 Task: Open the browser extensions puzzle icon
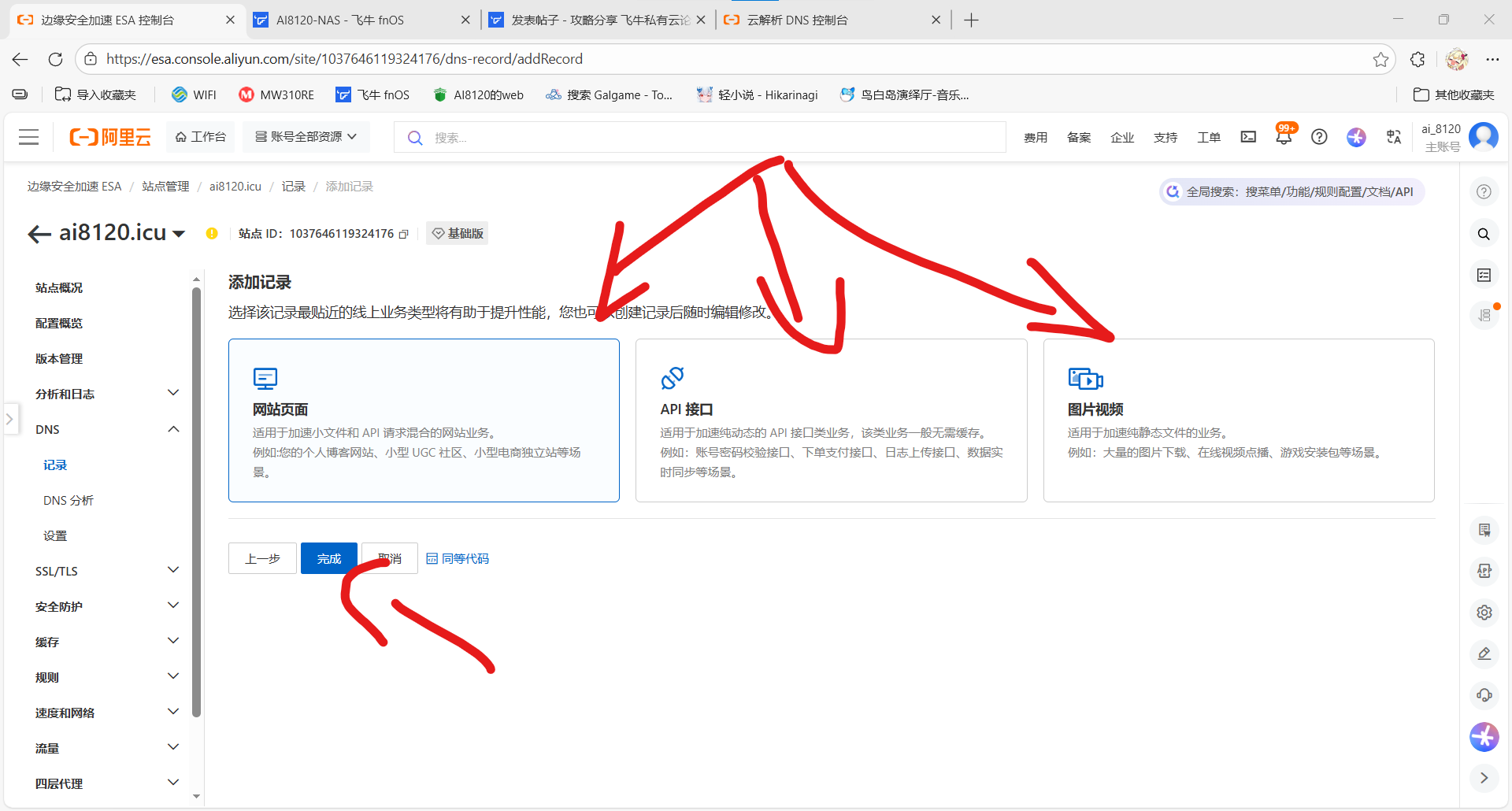(x=1417, y=59)
